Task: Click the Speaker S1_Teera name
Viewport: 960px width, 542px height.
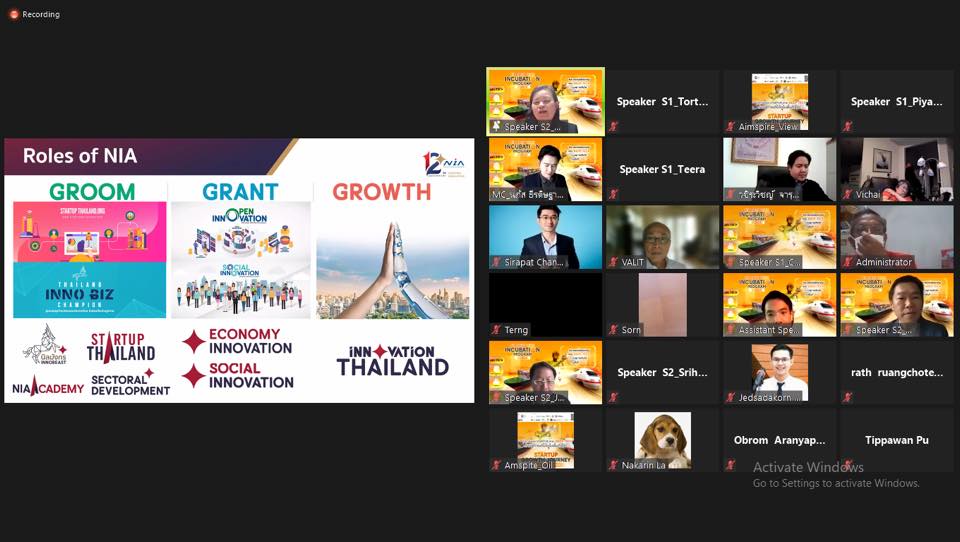Action: [662, 169]
